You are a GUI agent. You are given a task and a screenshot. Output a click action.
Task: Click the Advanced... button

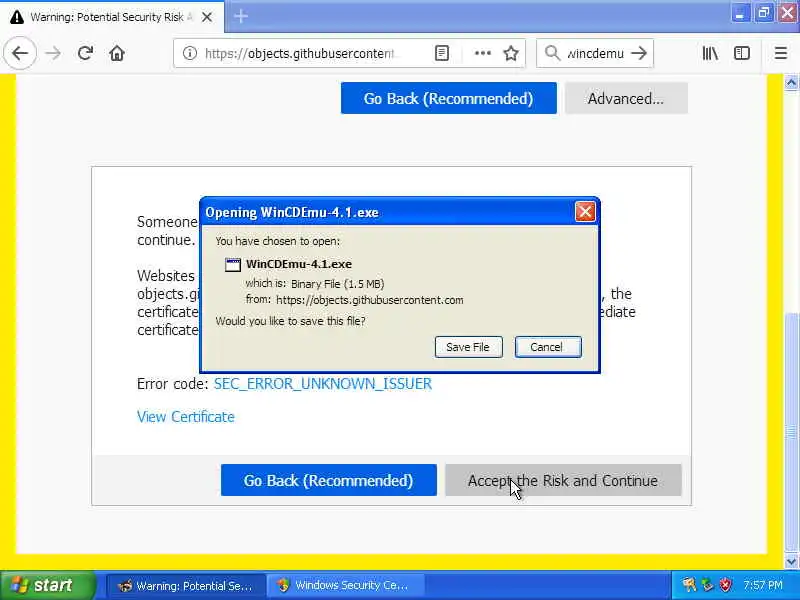tap(626, 98)
